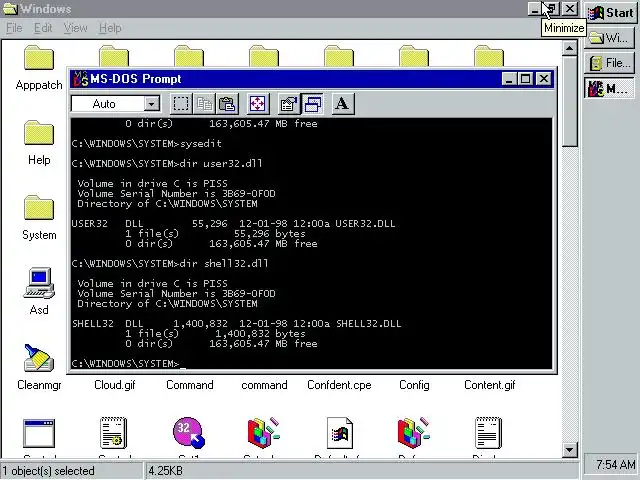This screenshot has width=640, height=480.
Task: Click the Paste icon in MS-DOS Prompt toolbar
Action: click(227, 104)
